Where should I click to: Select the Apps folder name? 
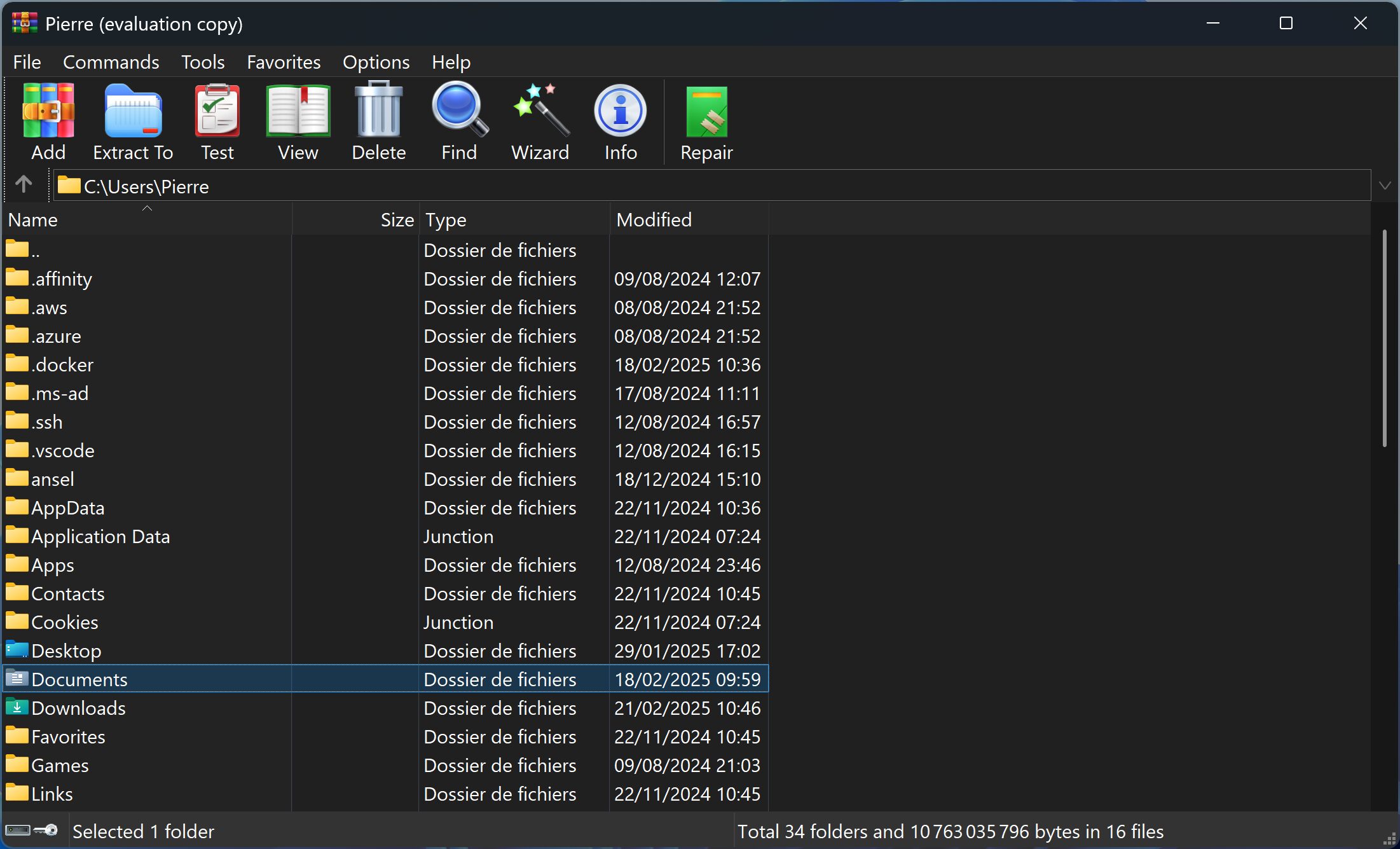click(53, 565)
